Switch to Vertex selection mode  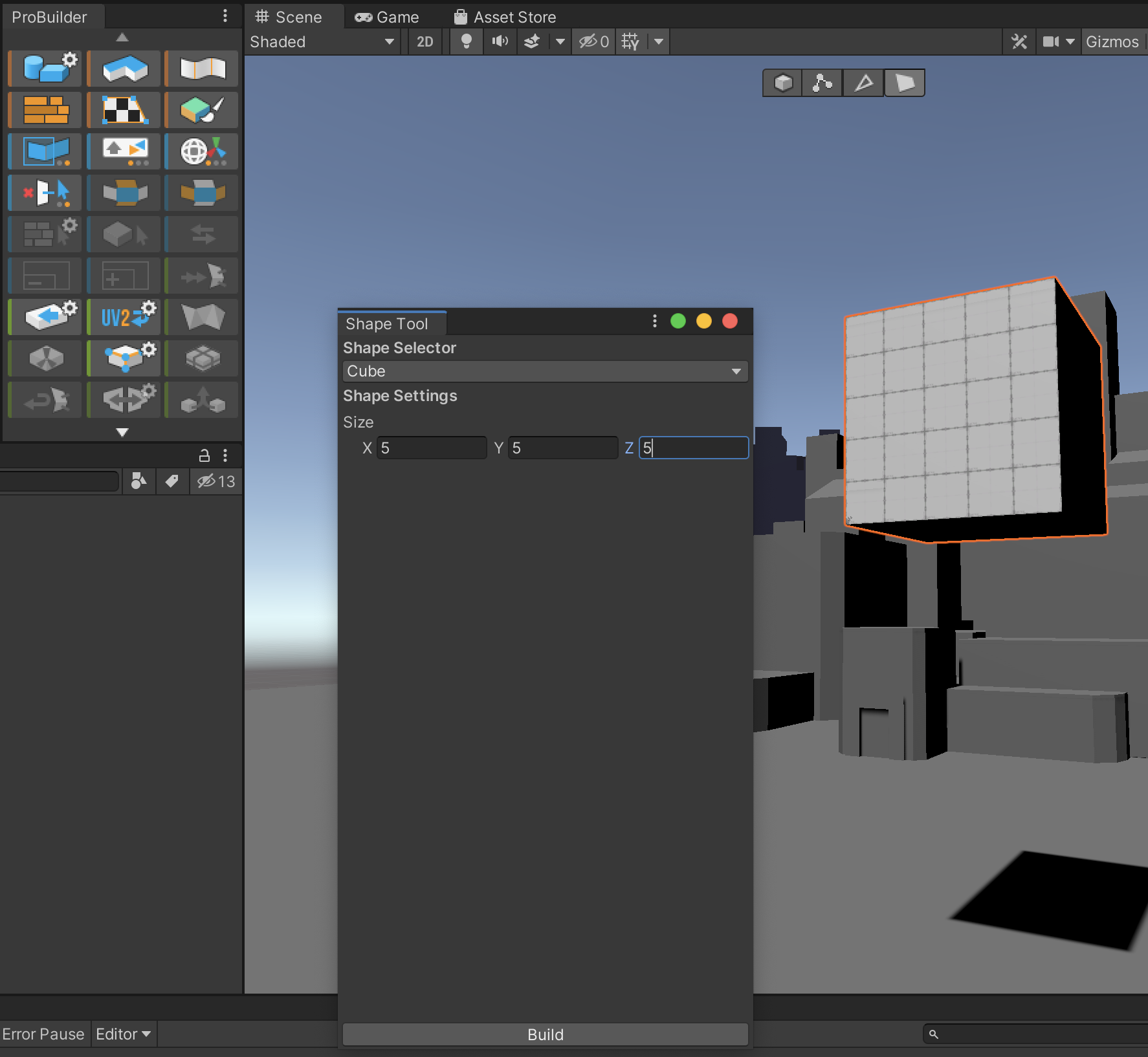click(822, 83)
